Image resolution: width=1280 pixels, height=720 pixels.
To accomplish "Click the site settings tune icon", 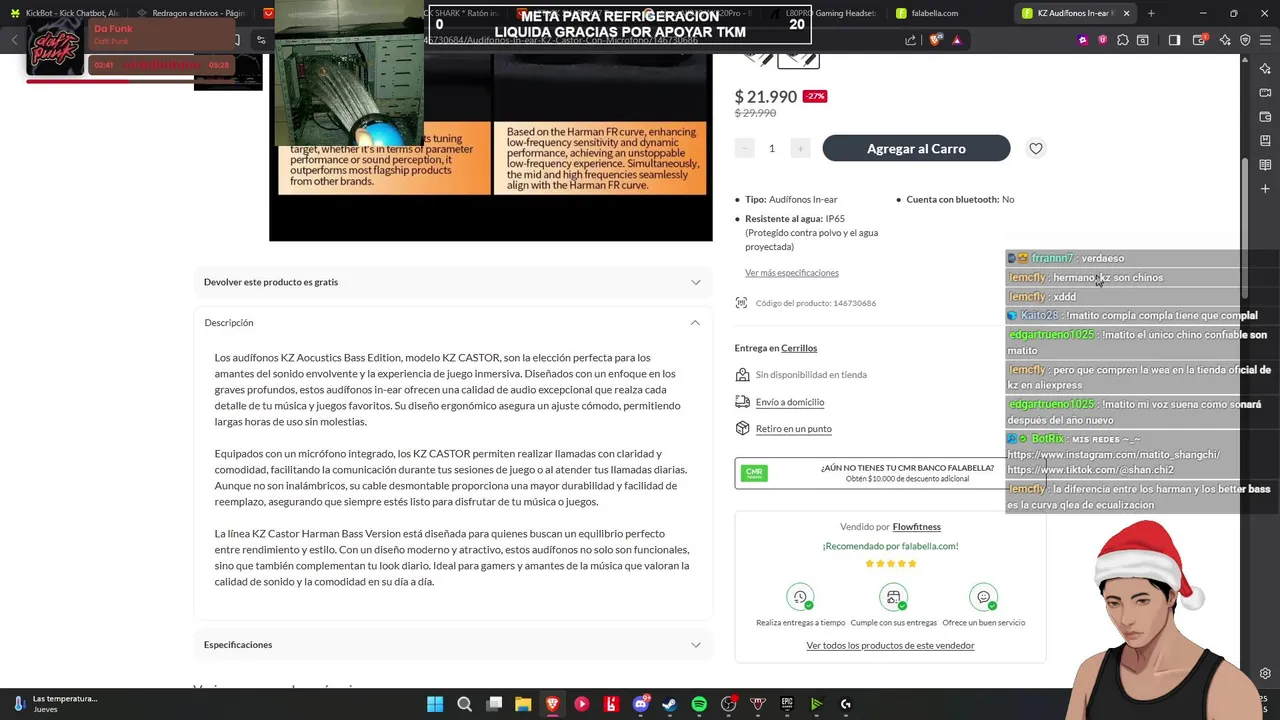I will point(261,40).
